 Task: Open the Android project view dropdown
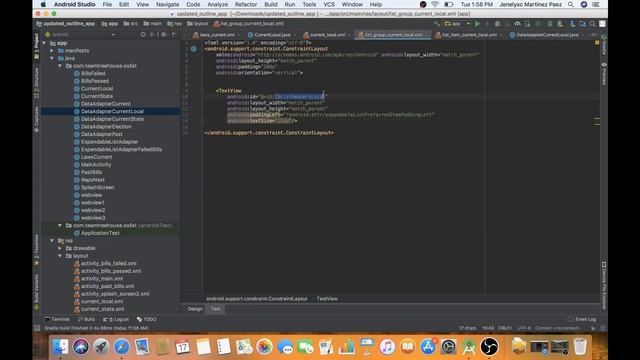tap(80, 35)
